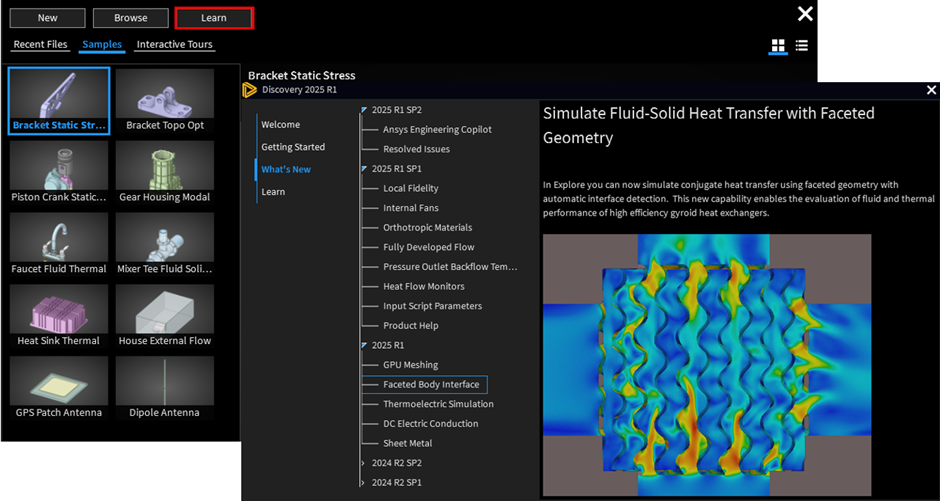Image resolution: width=940 pixels, height=501 pixels.
Task: Open GPS Patch Antenna sample
Action: point(59,388)
